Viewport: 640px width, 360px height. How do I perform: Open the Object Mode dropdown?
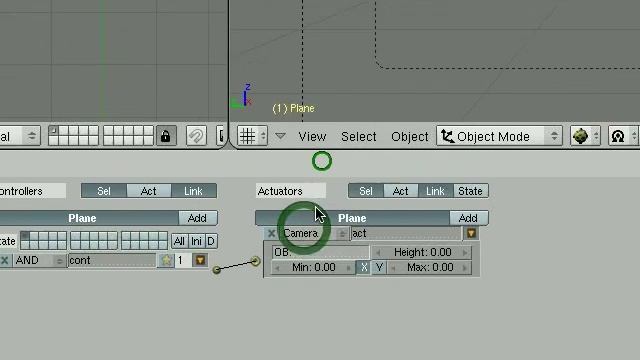click(500, 136)
